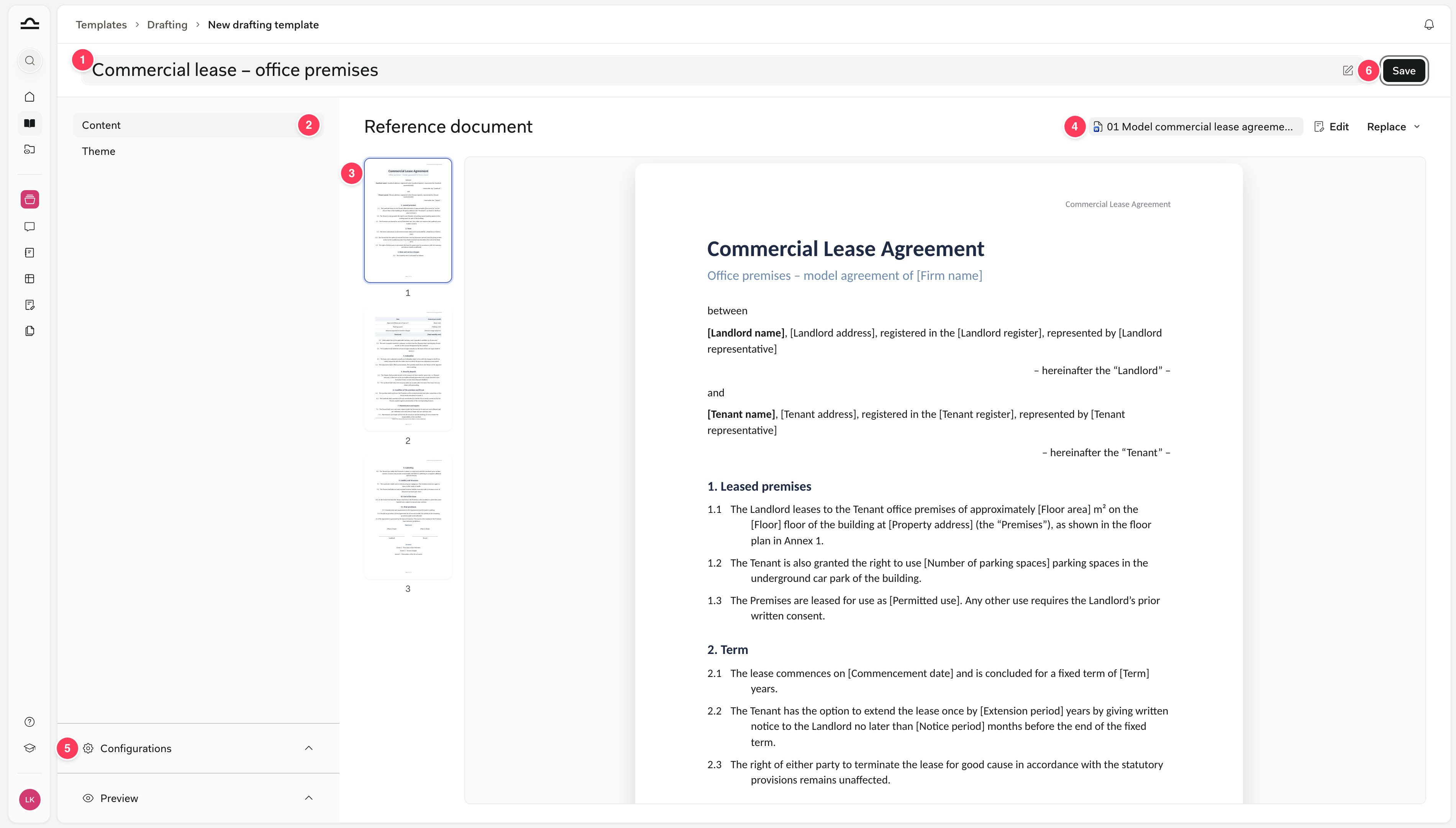The width and height of the screenshot is (1456, 828).
Task: Open the open-book library icon in sidebar
Action: pos(30,123)
